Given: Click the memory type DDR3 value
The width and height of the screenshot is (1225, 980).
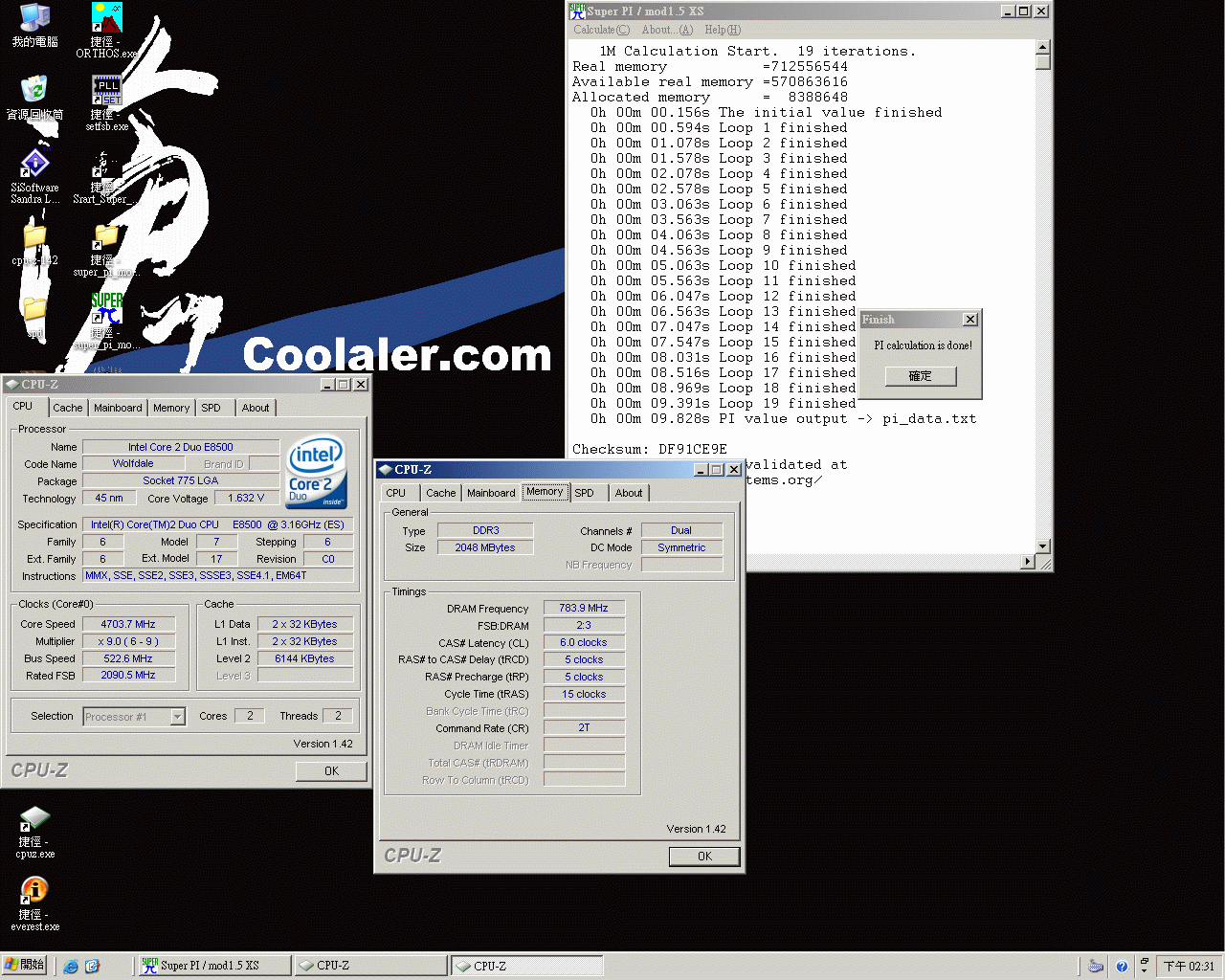Looking at the screenshot, I should tap(485, 530).
